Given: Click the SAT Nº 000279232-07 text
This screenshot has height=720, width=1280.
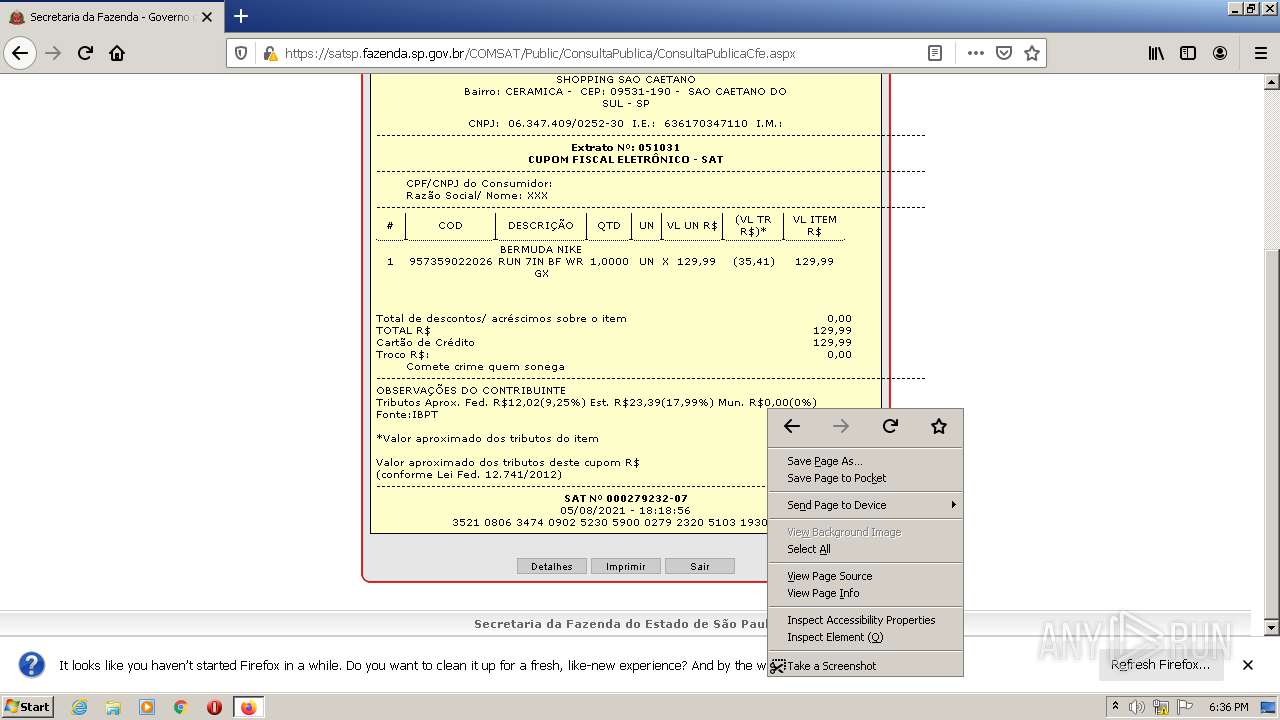Looking at the screenshot, I should [x=626, y=498].
